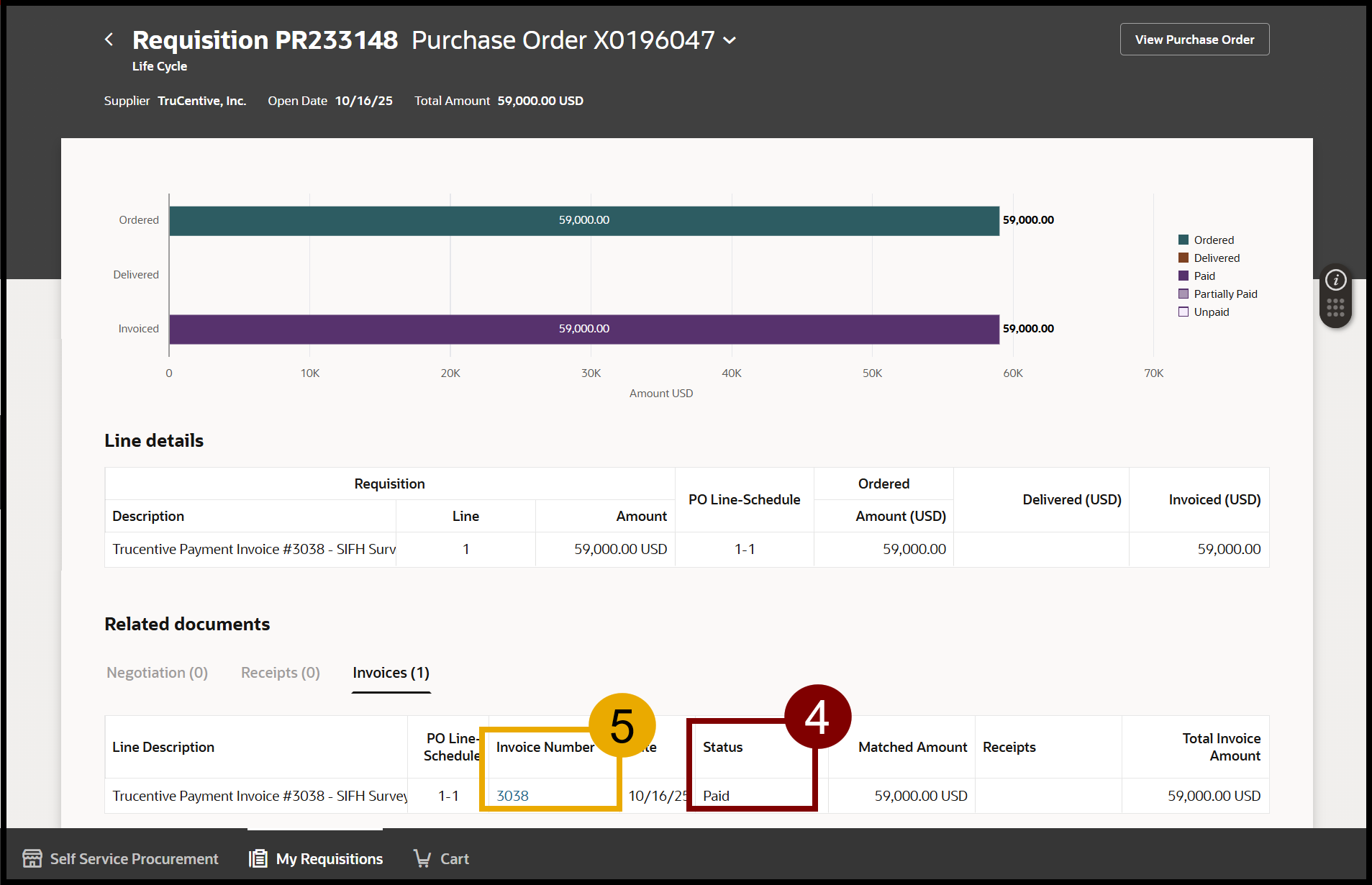
Task: Click the Ordered legend swatch
Action: (x=1184, y=240)
